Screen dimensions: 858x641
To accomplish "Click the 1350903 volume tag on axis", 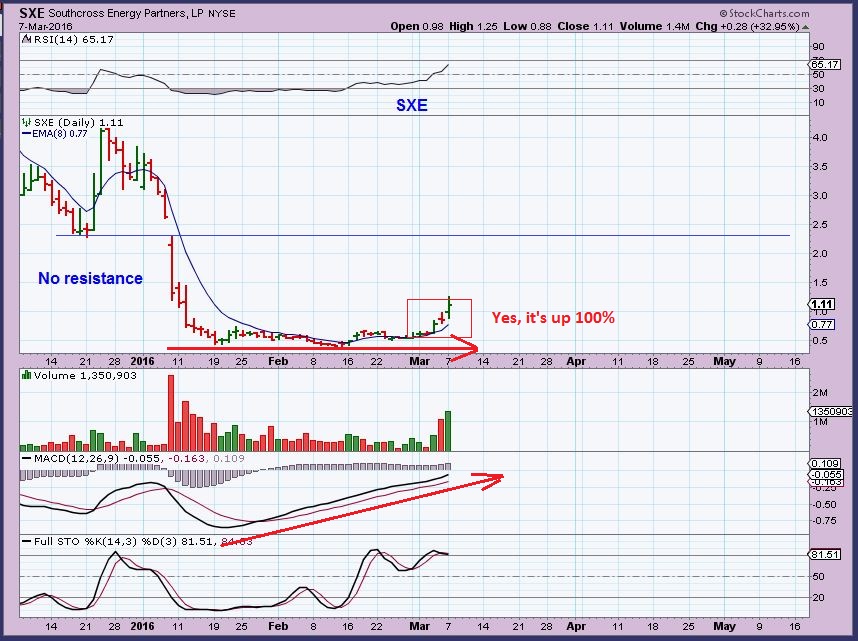I will click(x=831, y=412).
